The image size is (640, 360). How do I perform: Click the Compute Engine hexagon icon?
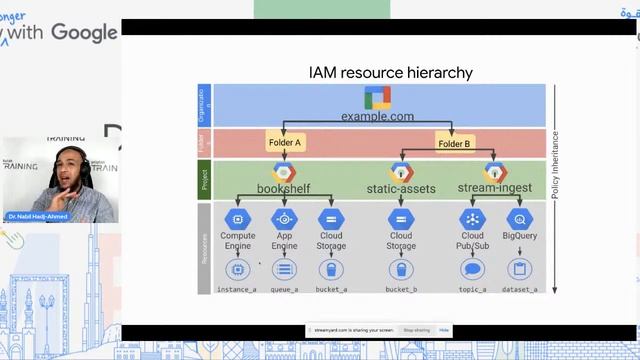pyautogui.click(x=238, y=220)
